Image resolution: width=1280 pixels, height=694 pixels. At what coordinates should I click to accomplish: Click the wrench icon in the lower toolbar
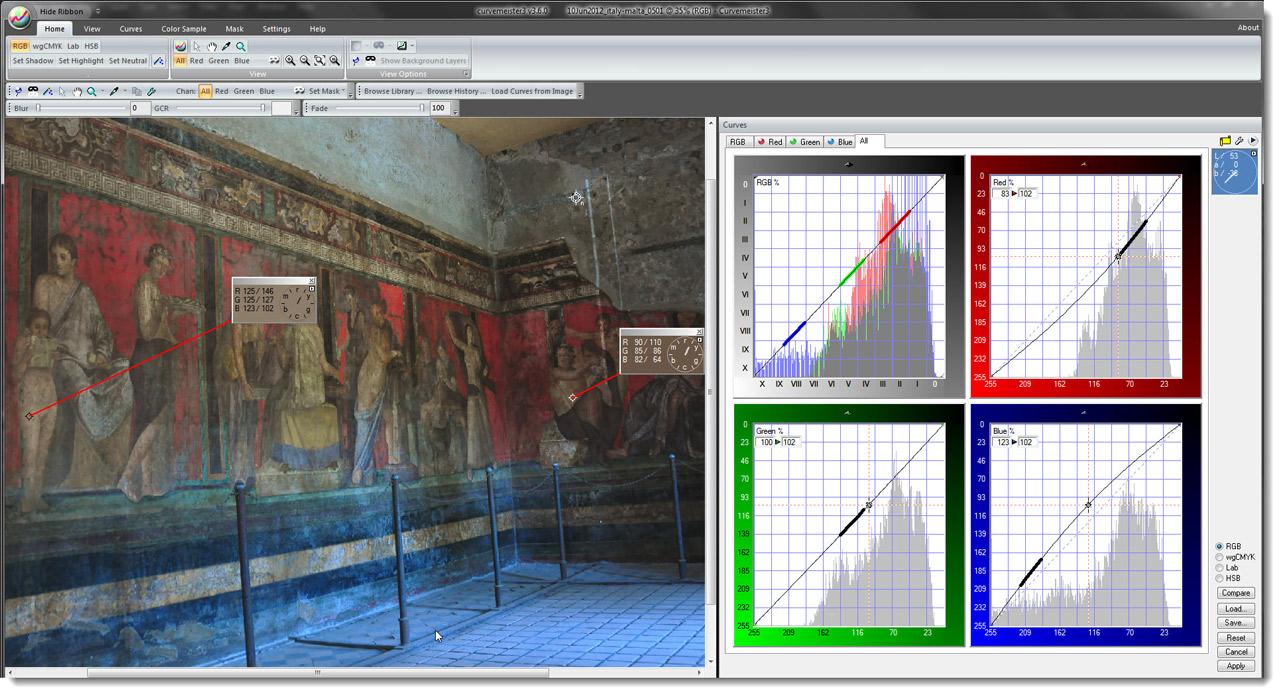[x=151, y=92]
